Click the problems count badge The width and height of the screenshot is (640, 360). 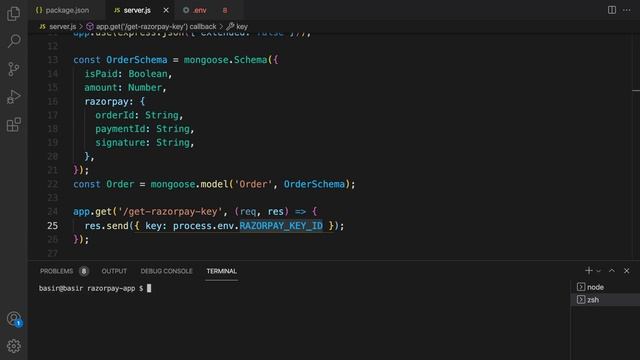coord(84,271)
